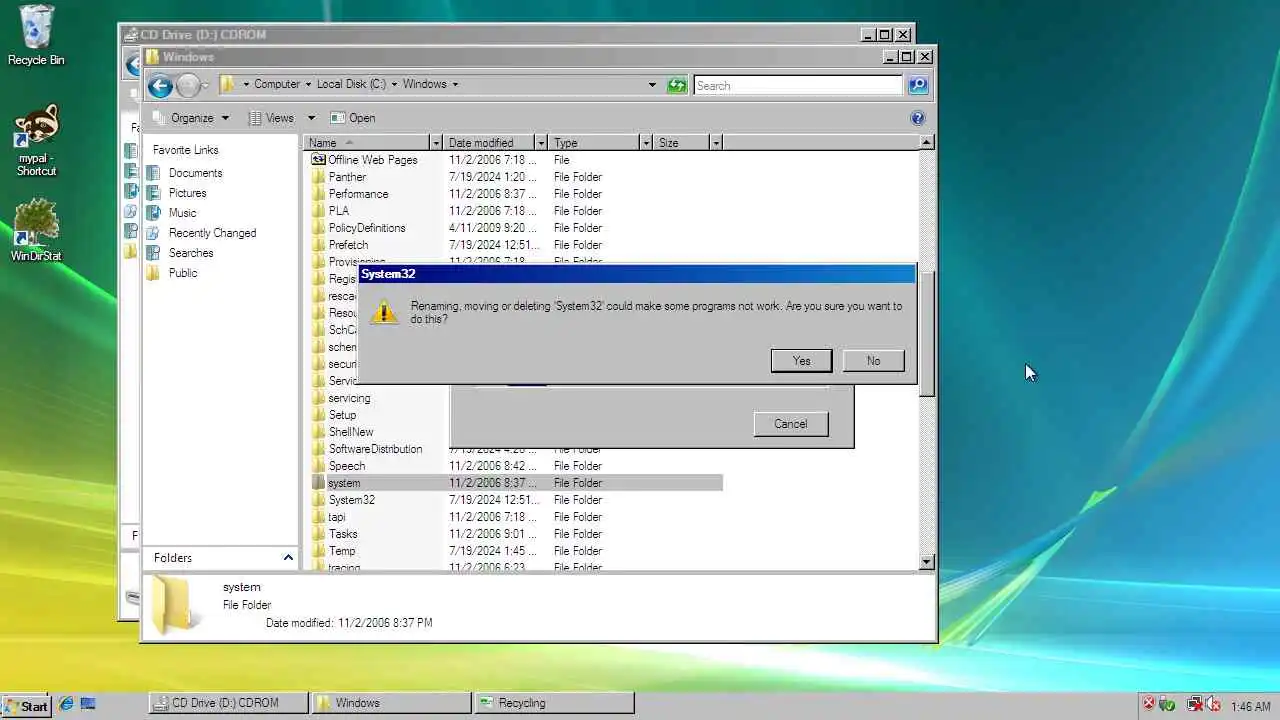The height and width of the screenshot is (720, 1280).
Task: Open the Start button
Action: (x=26, y=705)
